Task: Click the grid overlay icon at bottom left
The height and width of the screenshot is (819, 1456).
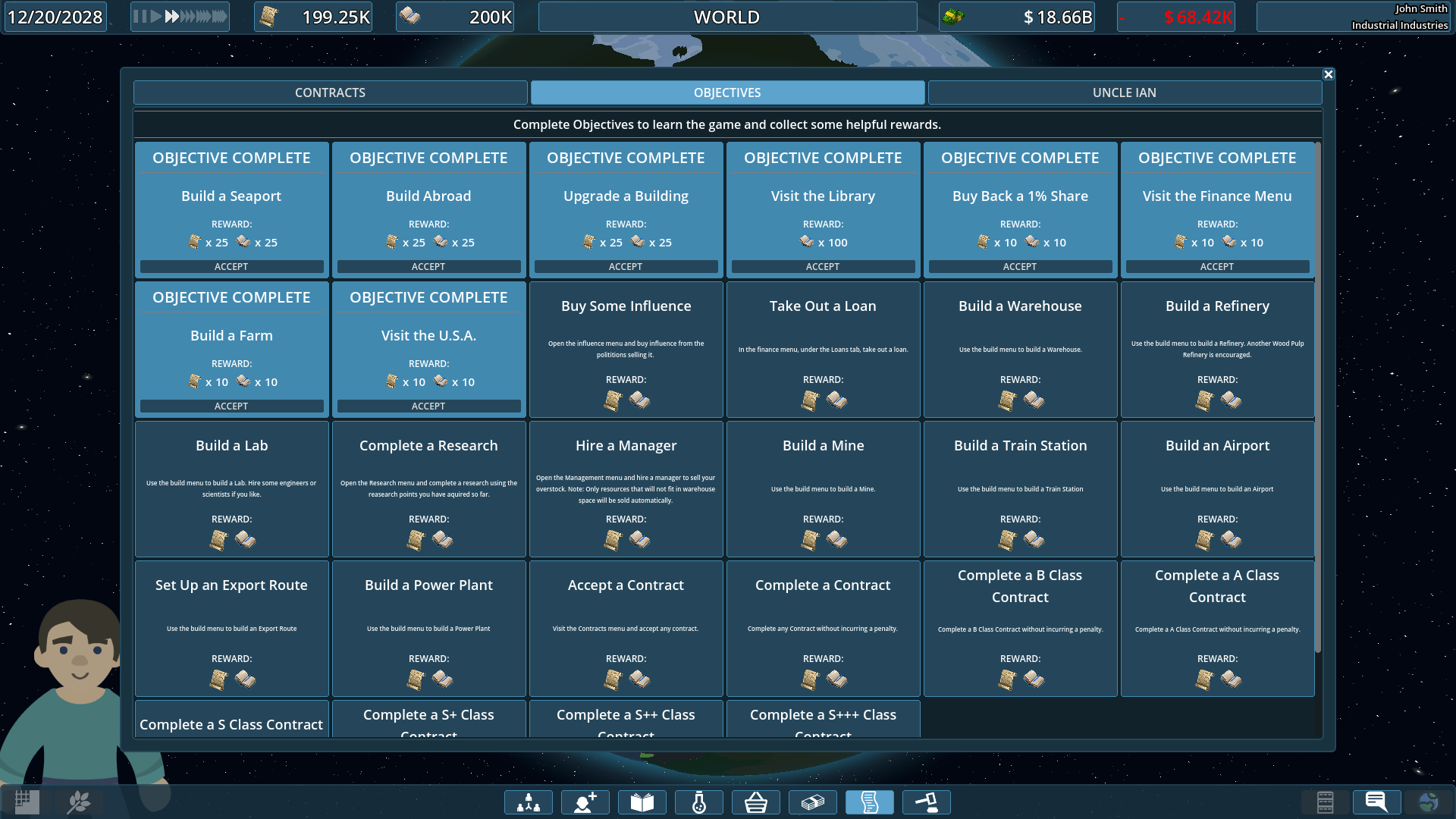Action: 27,802
